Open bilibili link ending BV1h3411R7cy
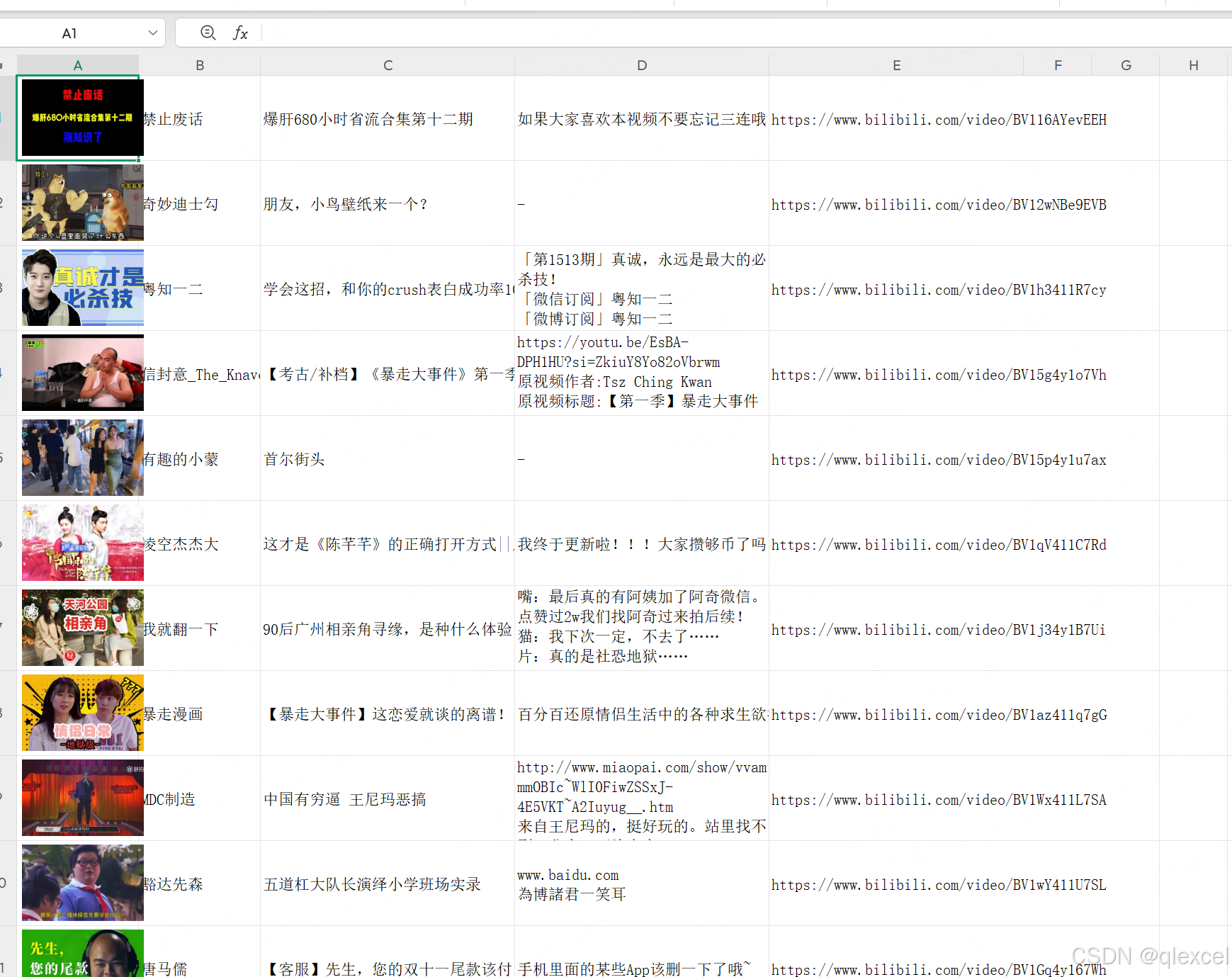This screenshot has height=977, width=1232. [x=939, y=290]
